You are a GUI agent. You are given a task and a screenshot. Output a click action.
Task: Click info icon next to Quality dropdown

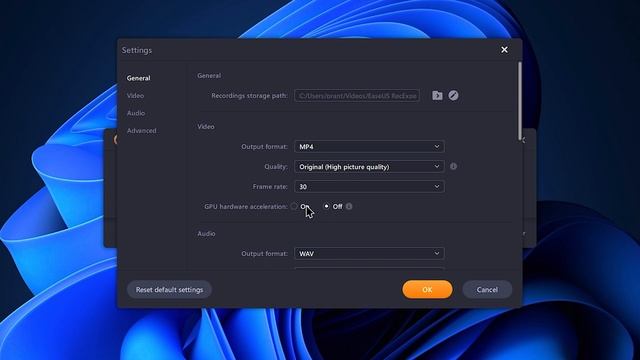point(453,167)
